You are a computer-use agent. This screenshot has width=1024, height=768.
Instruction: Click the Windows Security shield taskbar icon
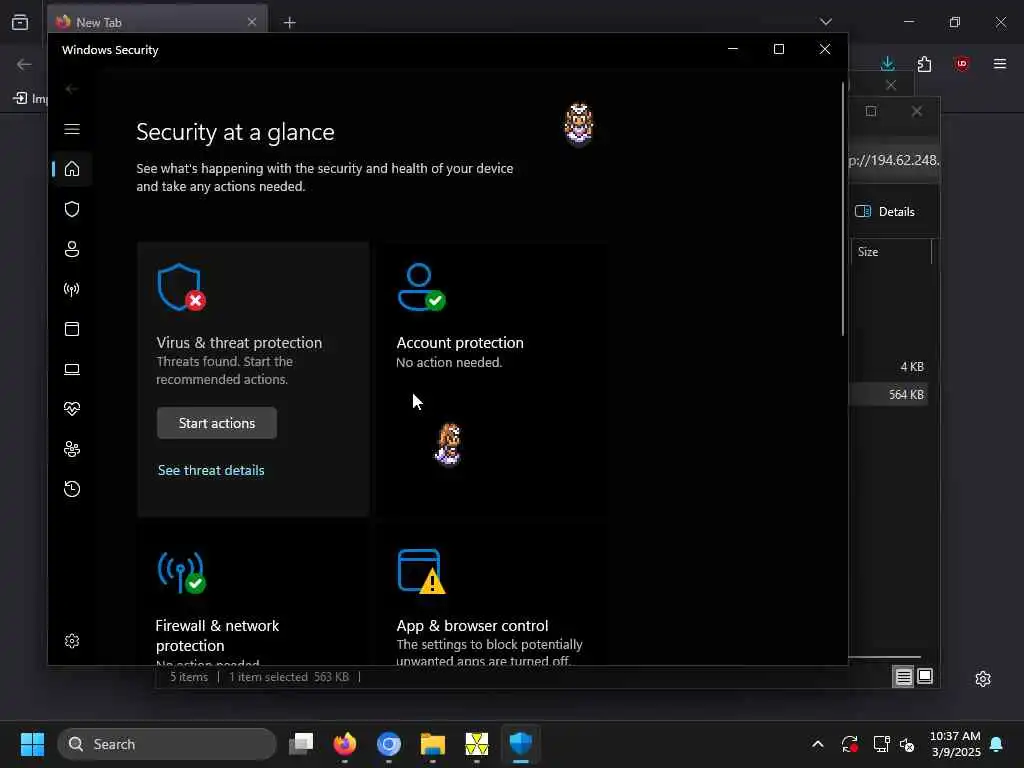(520, 744)
